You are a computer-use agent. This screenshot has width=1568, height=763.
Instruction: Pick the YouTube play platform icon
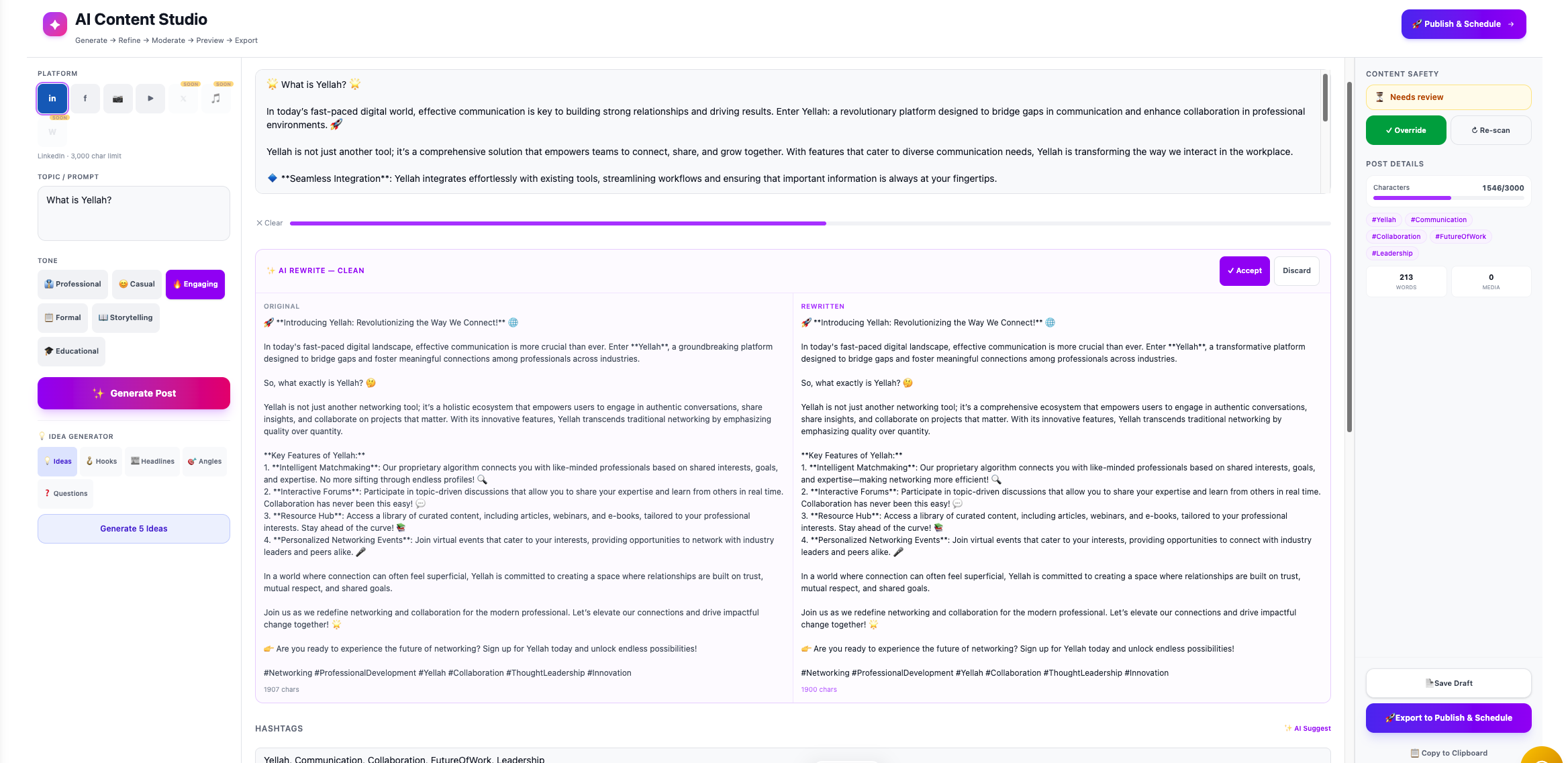150,98
